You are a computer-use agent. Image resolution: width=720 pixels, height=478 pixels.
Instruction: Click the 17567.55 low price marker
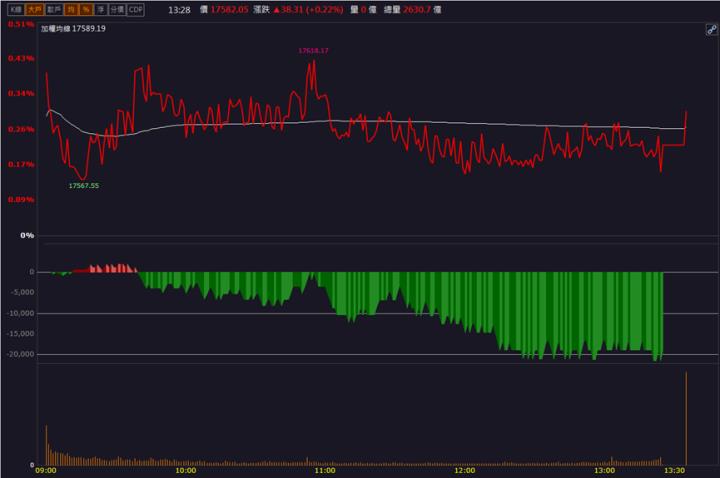click(83, 186)
